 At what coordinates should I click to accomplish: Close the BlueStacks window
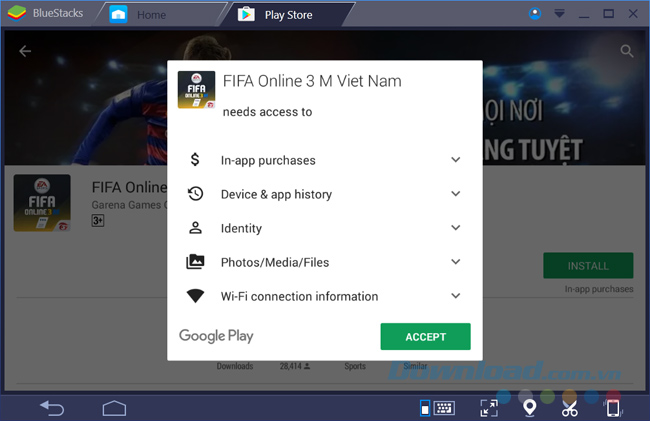click(x=633, y=14)
